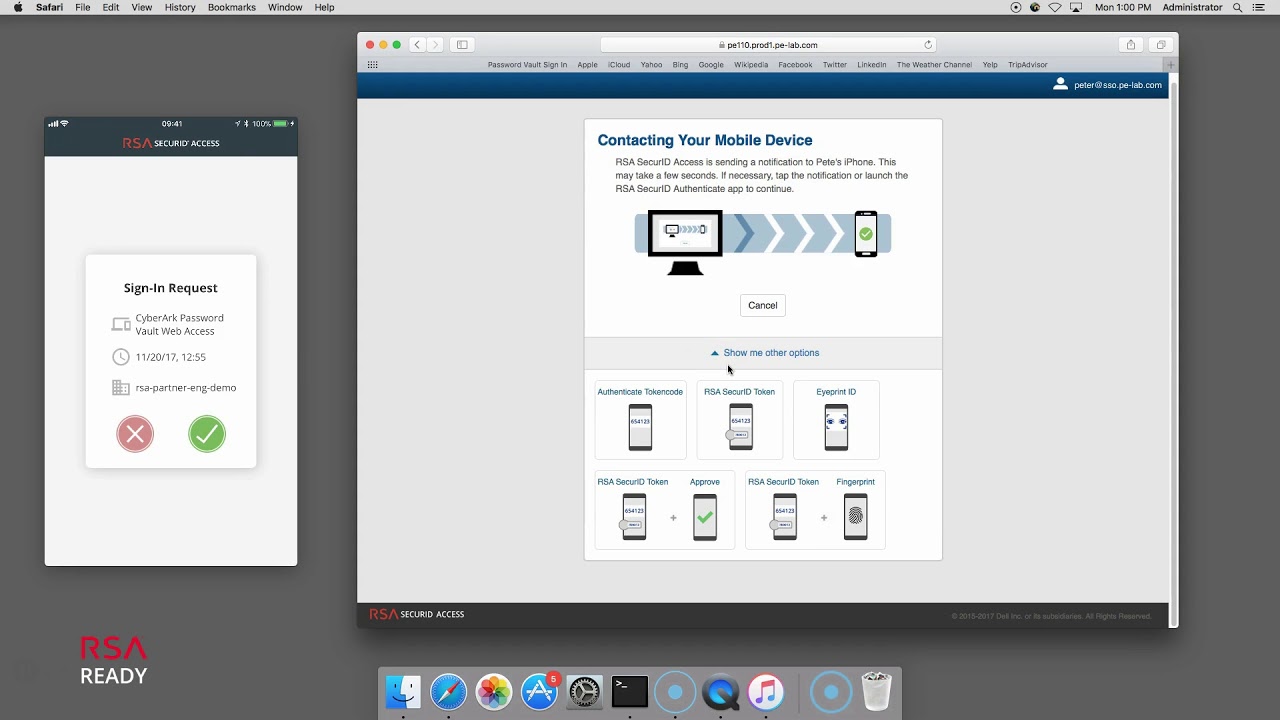1280x720 pixels.
Task: Open the TripAdvisor bookmark
Action: (x=1028, y=65)
